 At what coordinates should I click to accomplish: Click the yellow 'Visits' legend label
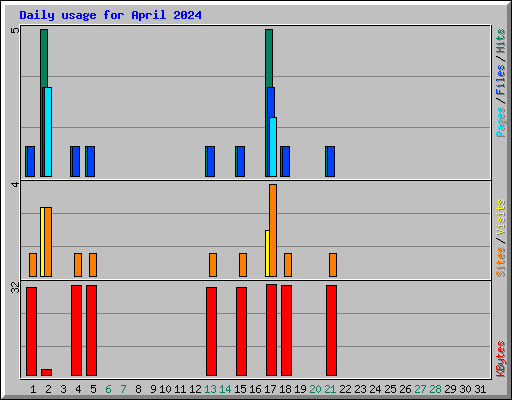(x=501, y=217)
